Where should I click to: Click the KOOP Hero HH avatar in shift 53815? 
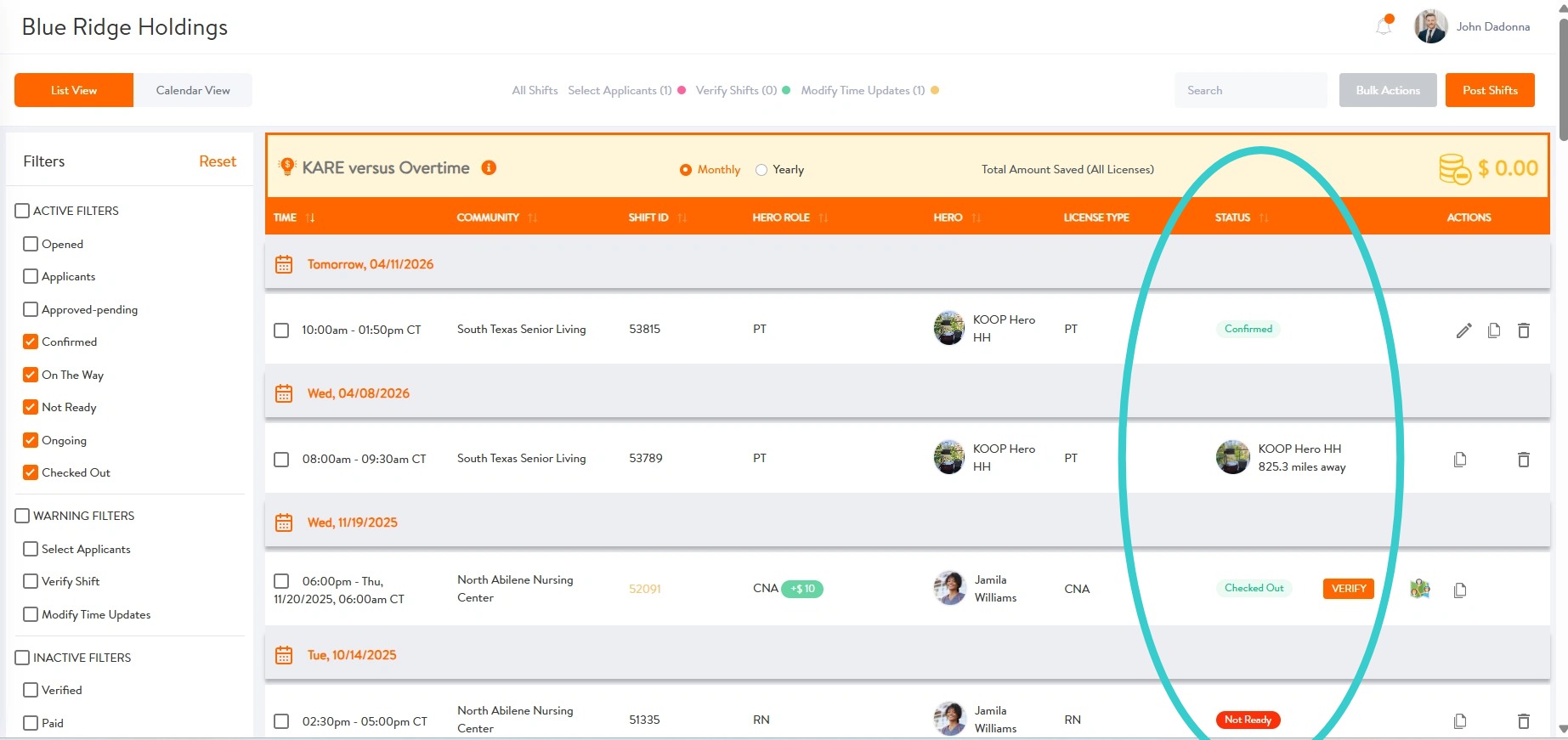click(x=949, y=328)
